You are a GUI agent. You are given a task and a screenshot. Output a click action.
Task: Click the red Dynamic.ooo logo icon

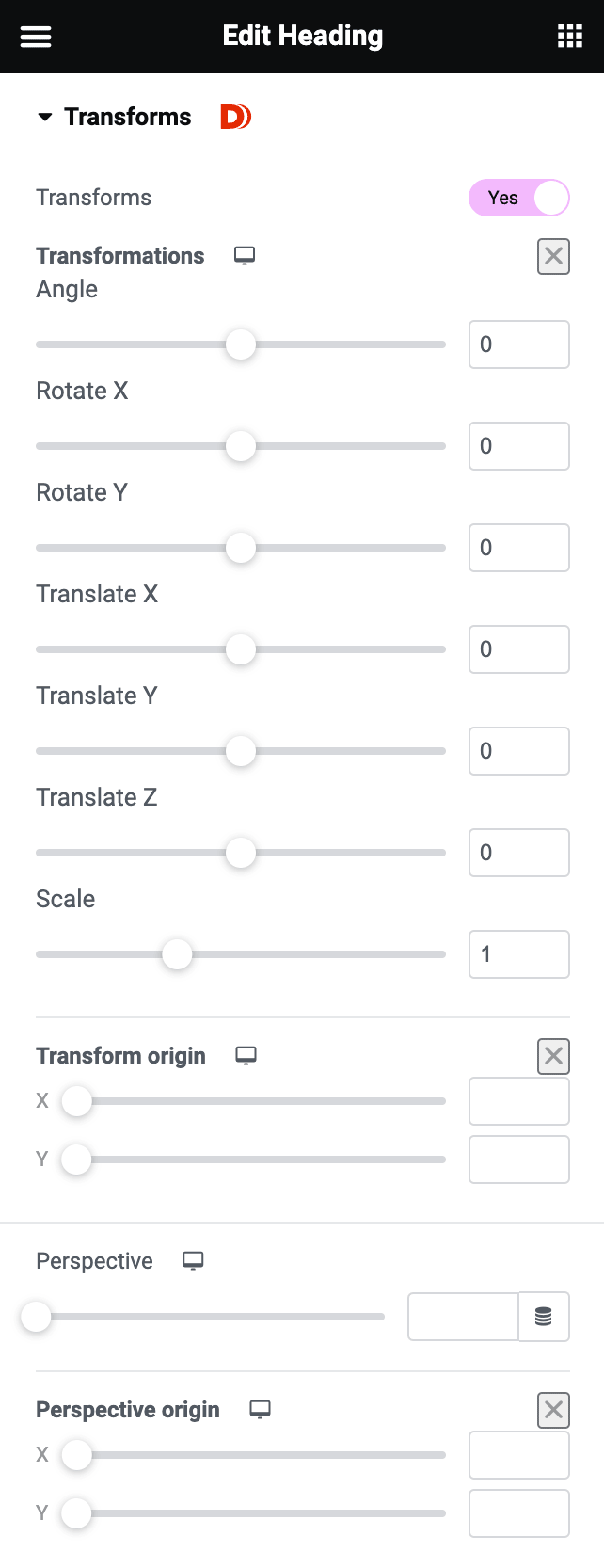coord(235,117)
